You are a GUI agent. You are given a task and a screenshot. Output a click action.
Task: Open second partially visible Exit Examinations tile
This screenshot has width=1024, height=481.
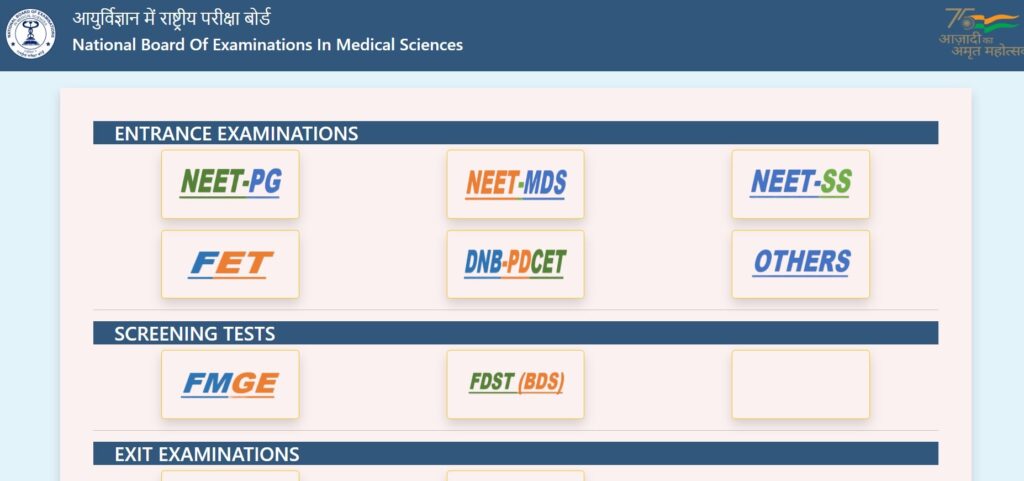click(x=515, y=476)
